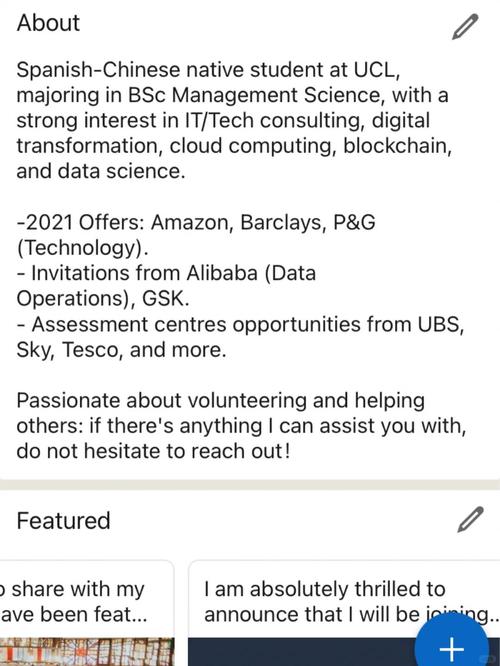500x666 pixels.
Task: Edit the Featured section with pencil icon
Action: tap(470, 519)
